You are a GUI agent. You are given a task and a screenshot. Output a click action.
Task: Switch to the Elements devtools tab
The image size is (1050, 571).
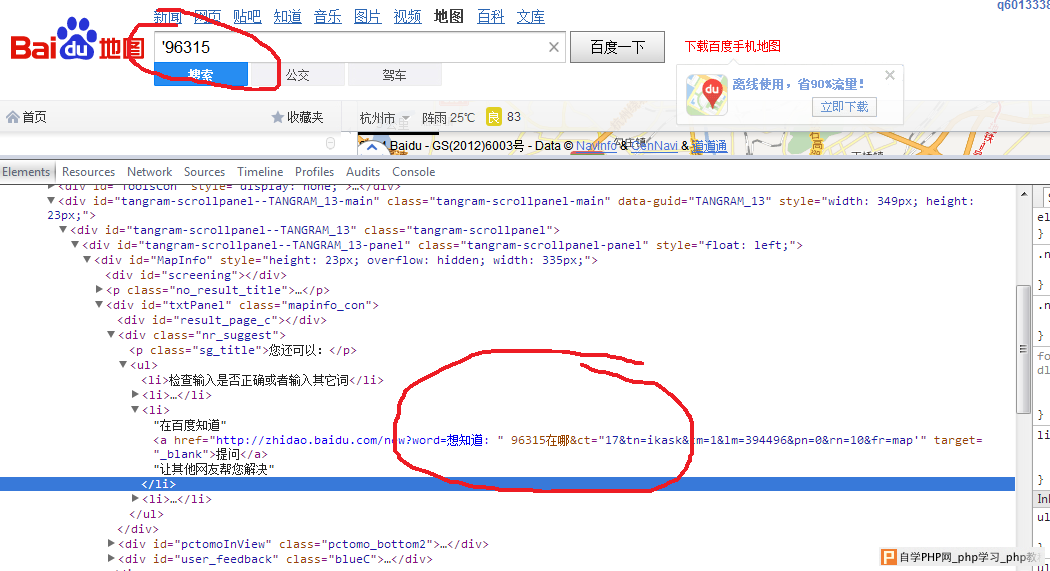(26, 172)
